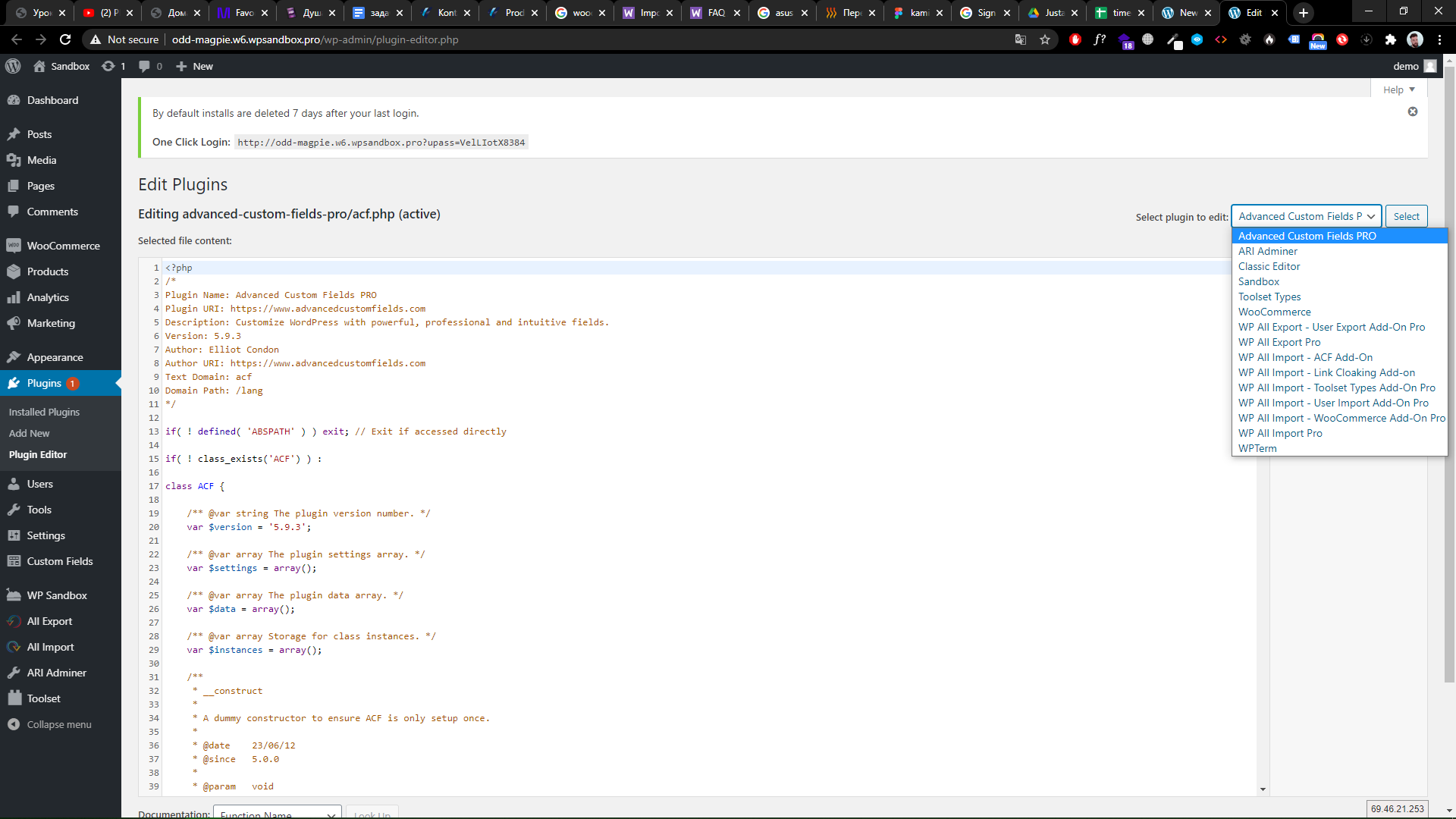Click the Toolset icon in sidebar
This screenshot has height=819, width=1456.
[14, 698]
